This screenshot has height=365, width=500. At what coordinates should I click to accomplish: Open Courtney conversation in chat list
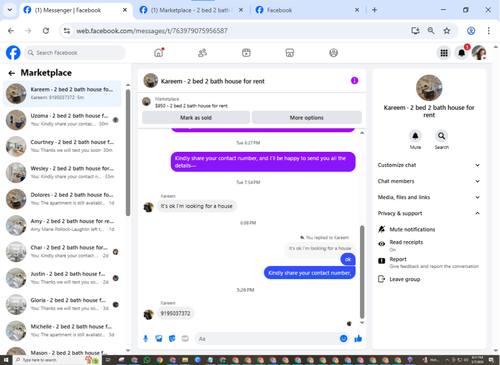[x=63, y=146]
